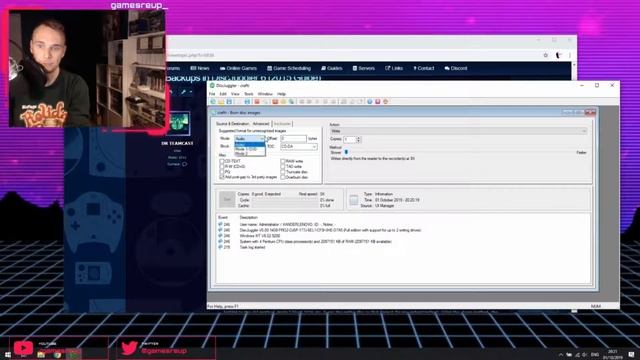
Task: Open Links item in browser navbar
Action: pyautogui.click(x=394, y=68)
